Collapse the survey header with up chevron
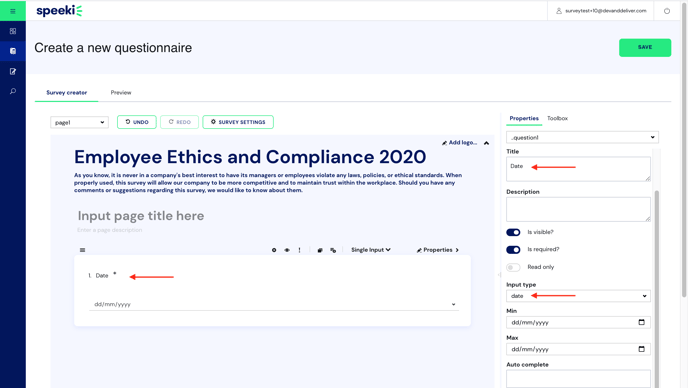This screenshot has height=388, width=688. coord(487,143)
